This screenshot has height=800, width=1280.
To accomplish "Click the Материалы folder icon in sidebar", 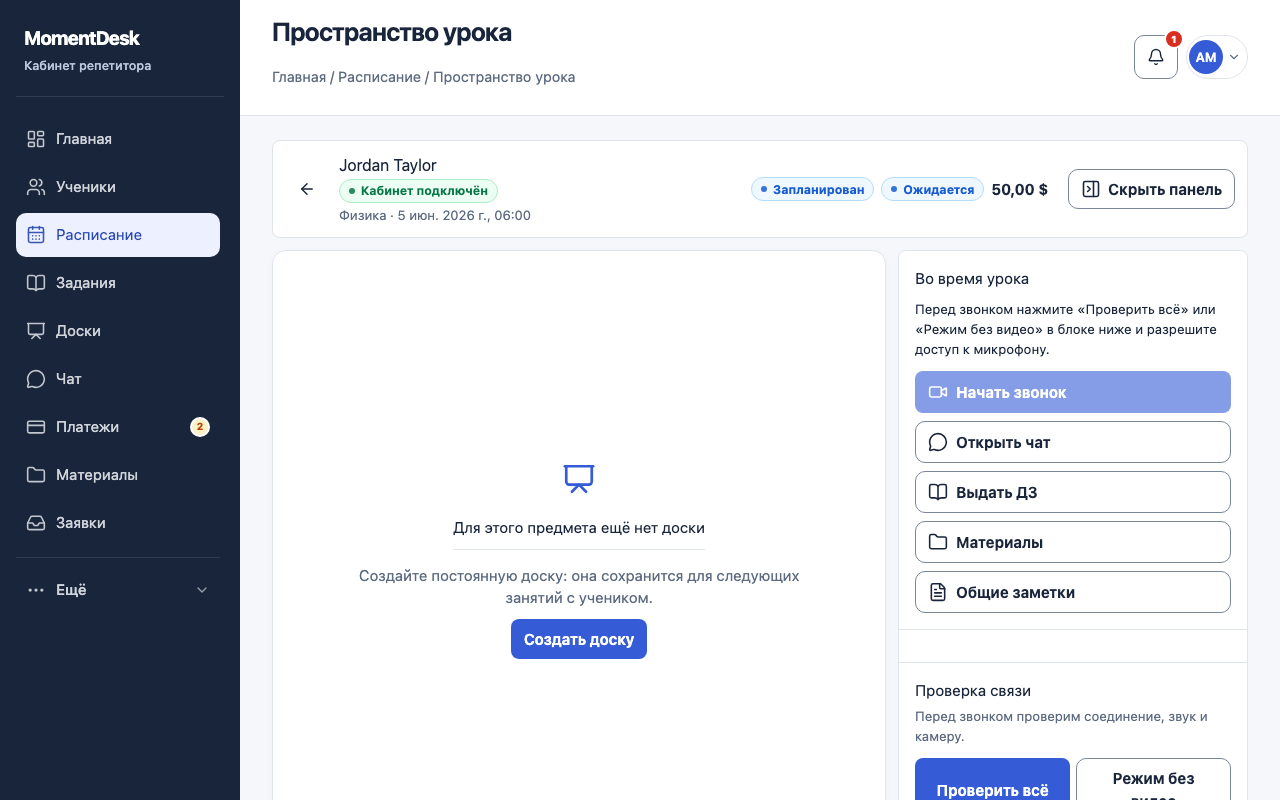I will 36,475.
